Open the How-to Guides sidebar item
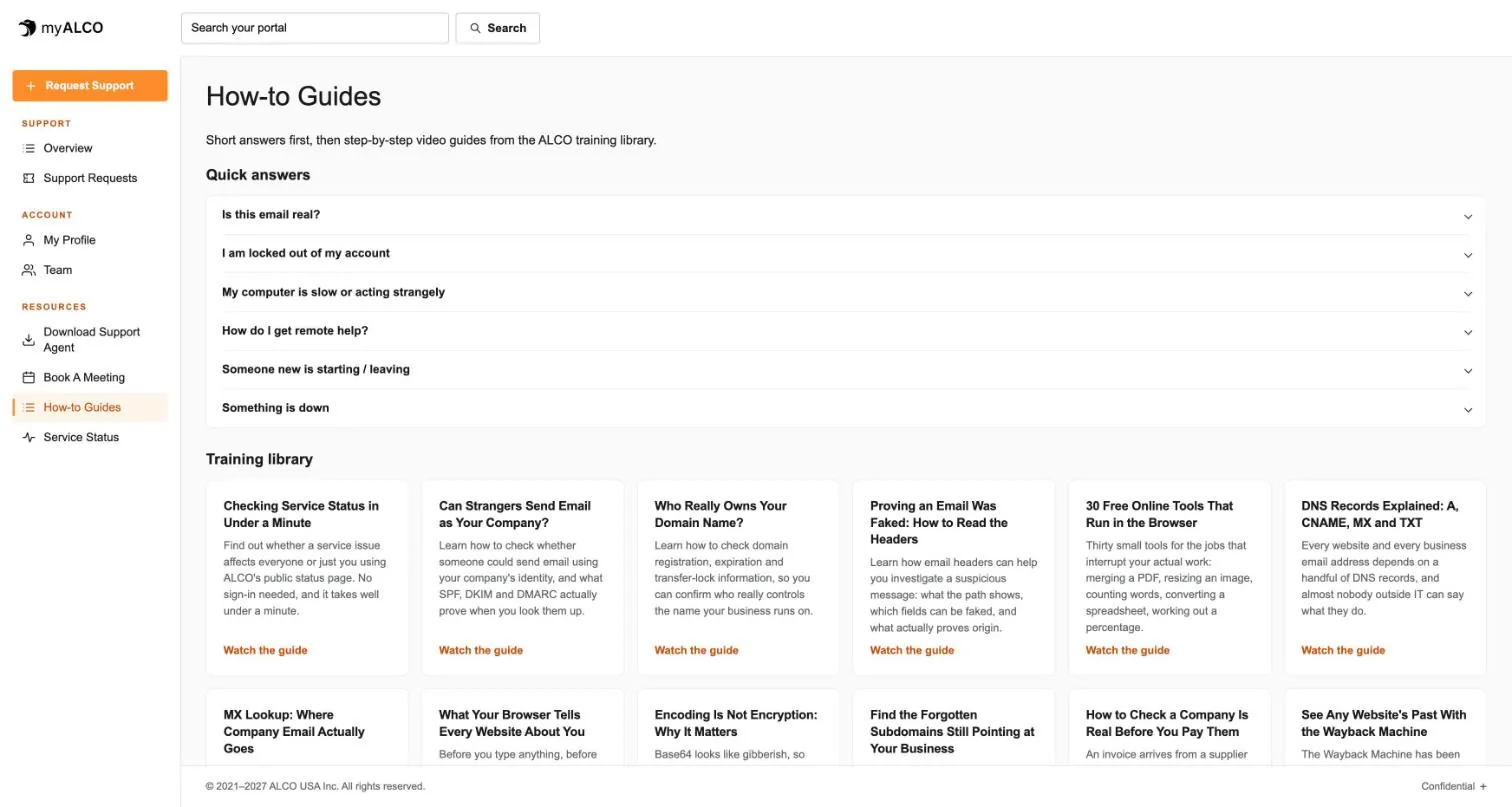The height and width of the screenshot is (807, 1512). tap(90, 407)
